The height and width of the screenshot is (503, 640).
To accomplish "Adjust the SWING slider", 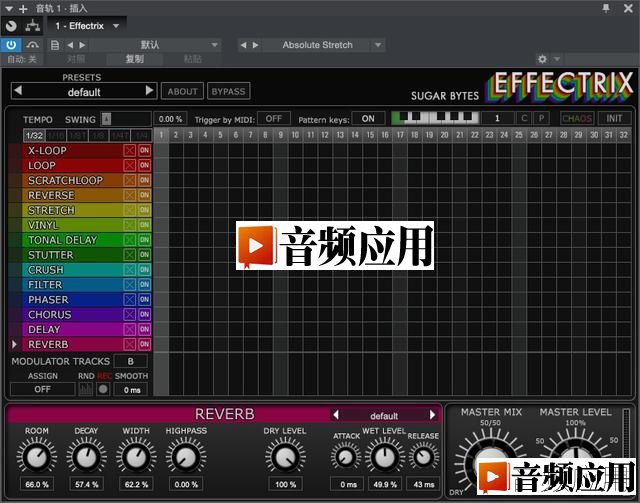I will coord(126,119).
